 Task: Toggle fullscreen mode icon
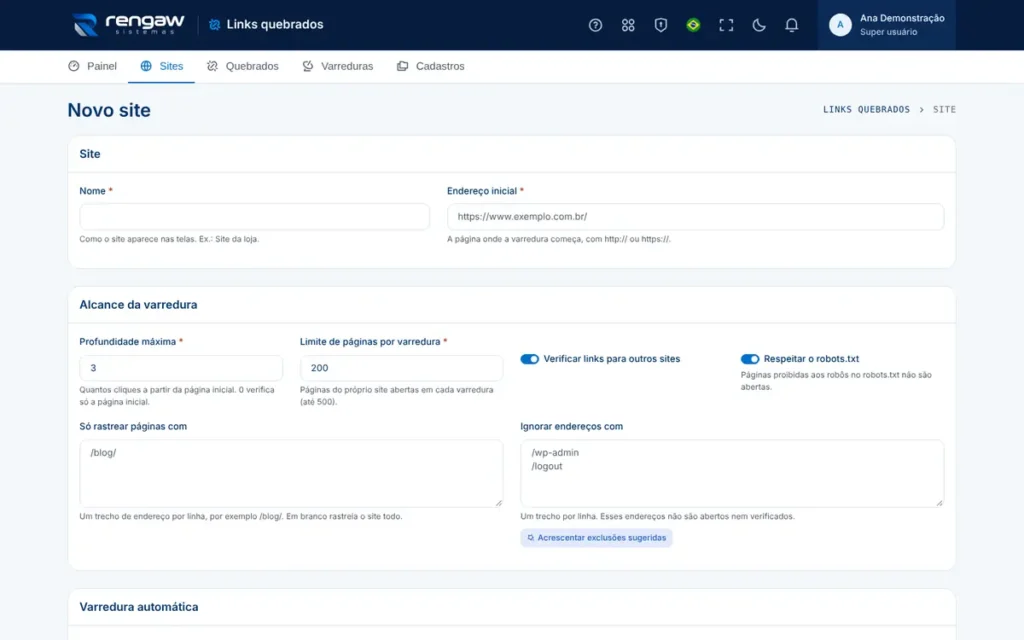coord(726,25)
